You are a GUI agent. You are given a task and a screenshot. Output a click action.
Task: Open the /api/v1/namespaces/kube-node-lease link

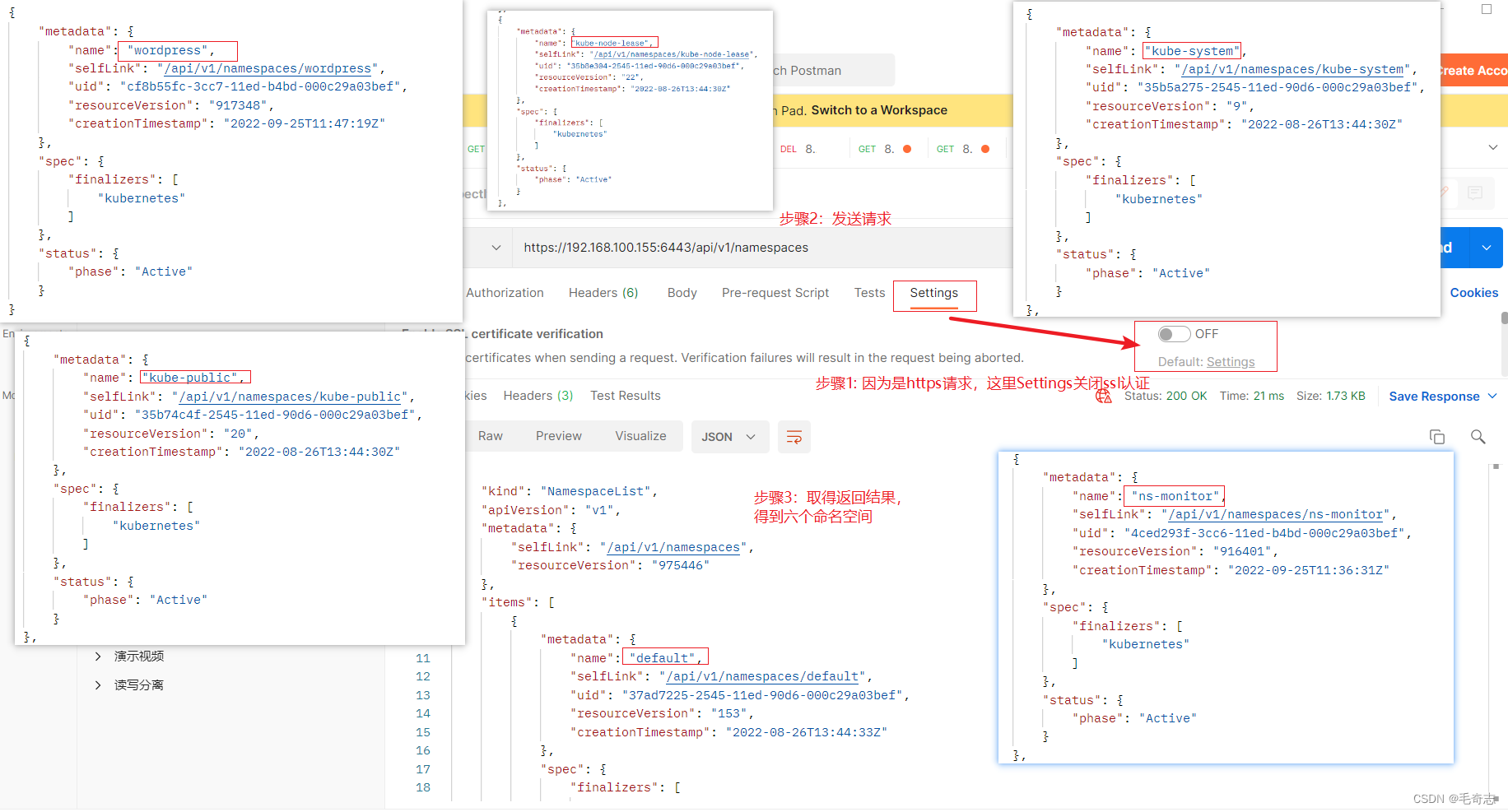[x=673, y=54]
